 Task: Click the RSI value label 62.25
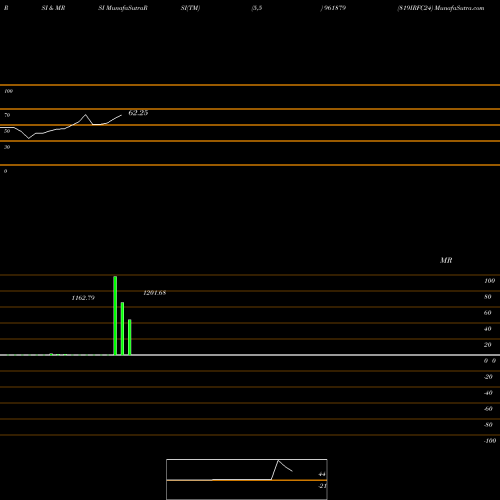coord(138,113)
